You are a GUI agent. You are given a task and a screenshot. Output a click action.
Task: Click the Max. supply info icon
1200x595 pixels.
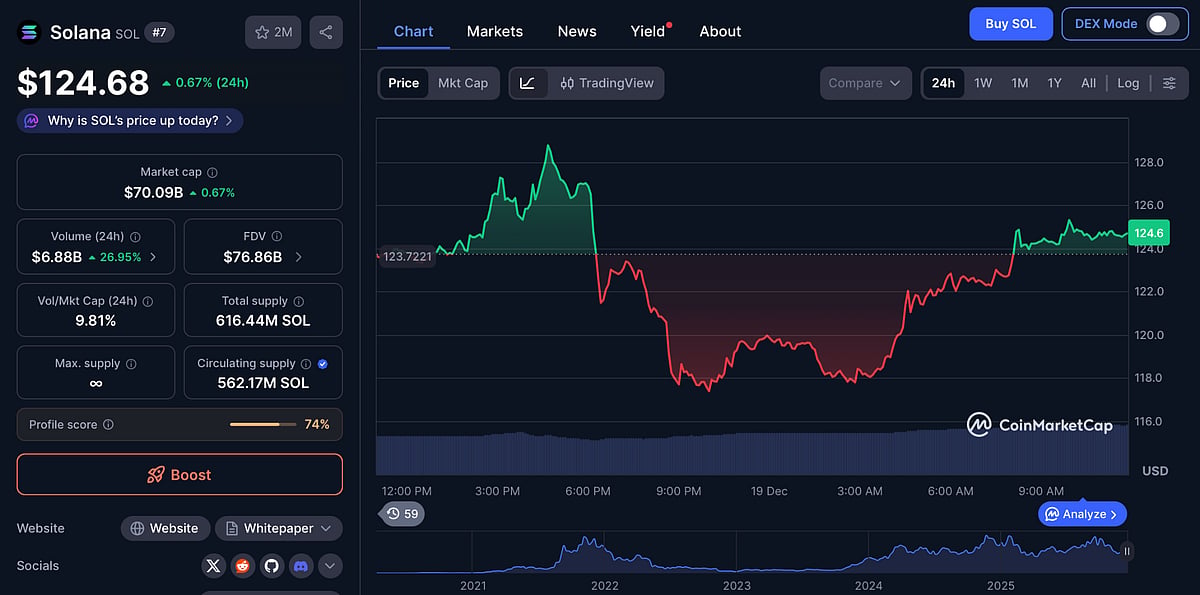pos(131,364)
